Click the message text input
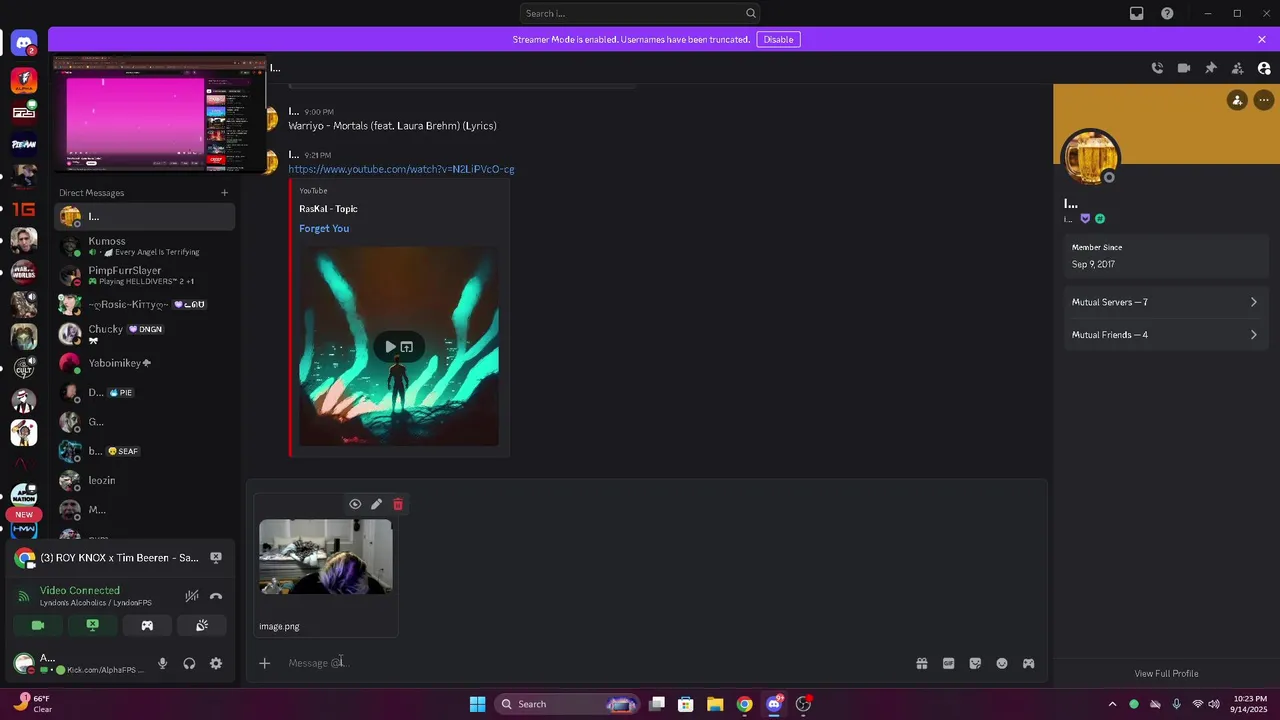 click(595, 663)
